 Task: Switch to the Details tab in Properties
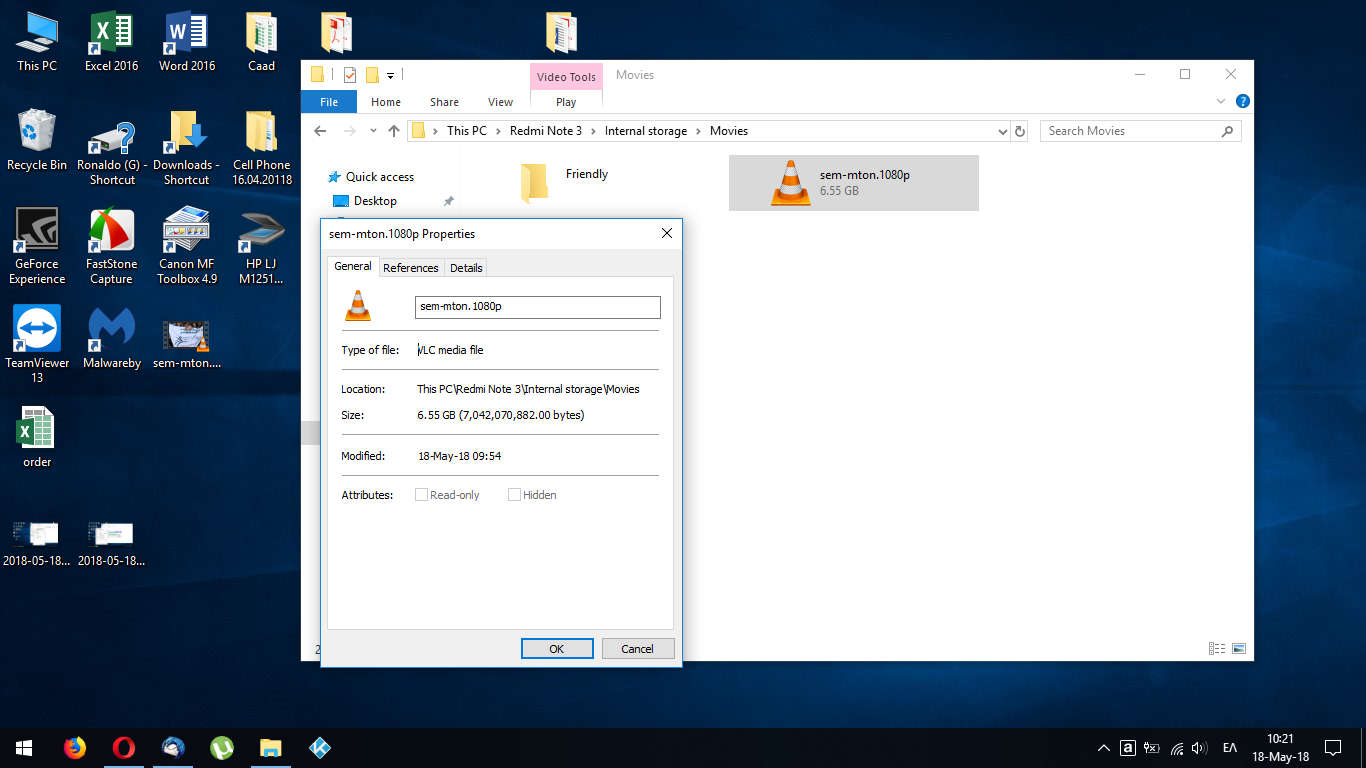466,267
